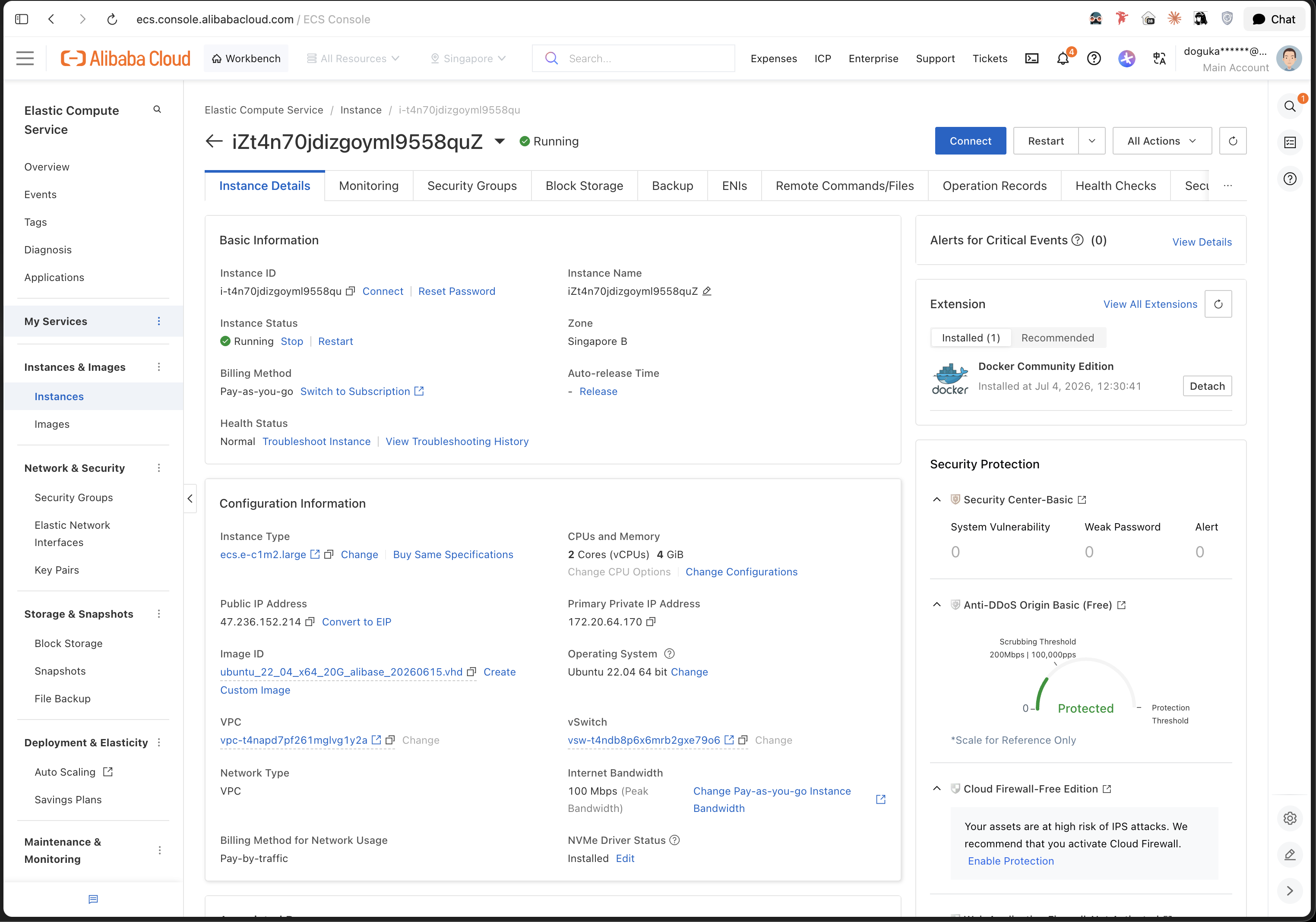Copy the vSwitch ID
This screenshot has width=1316, height=922.
743,740
